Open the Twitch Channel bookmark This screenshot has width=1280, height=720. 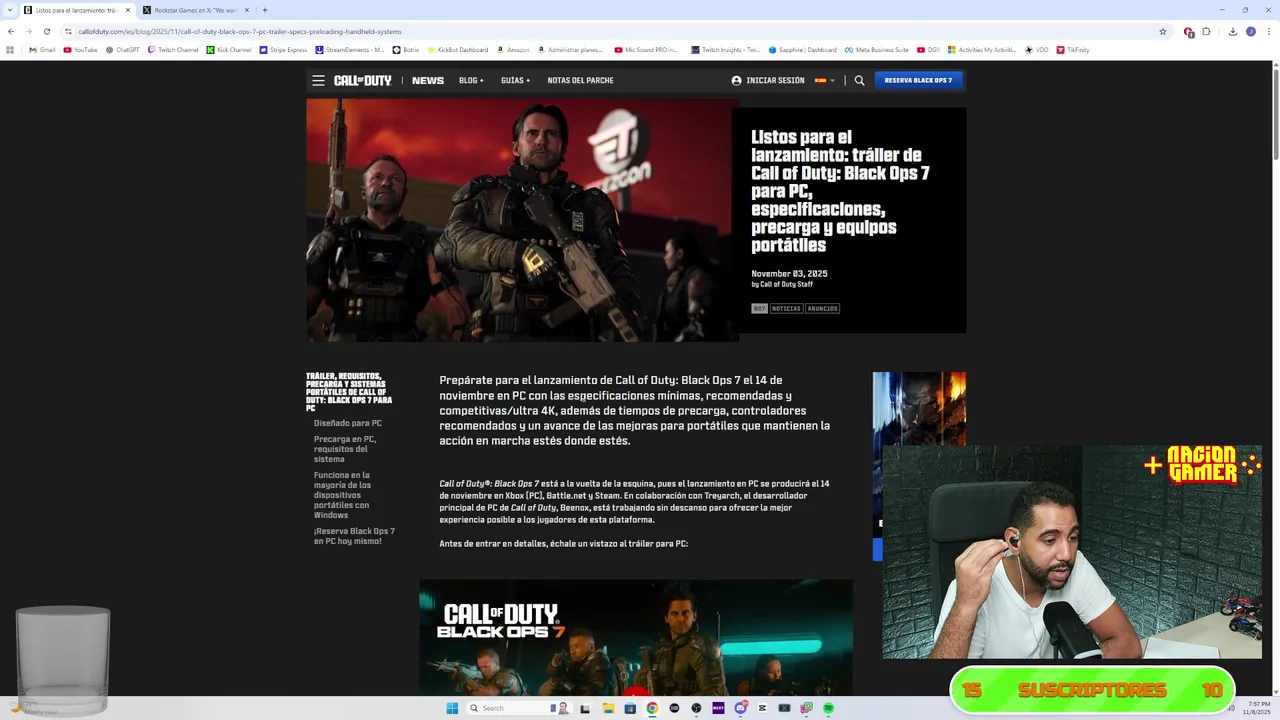173,49
